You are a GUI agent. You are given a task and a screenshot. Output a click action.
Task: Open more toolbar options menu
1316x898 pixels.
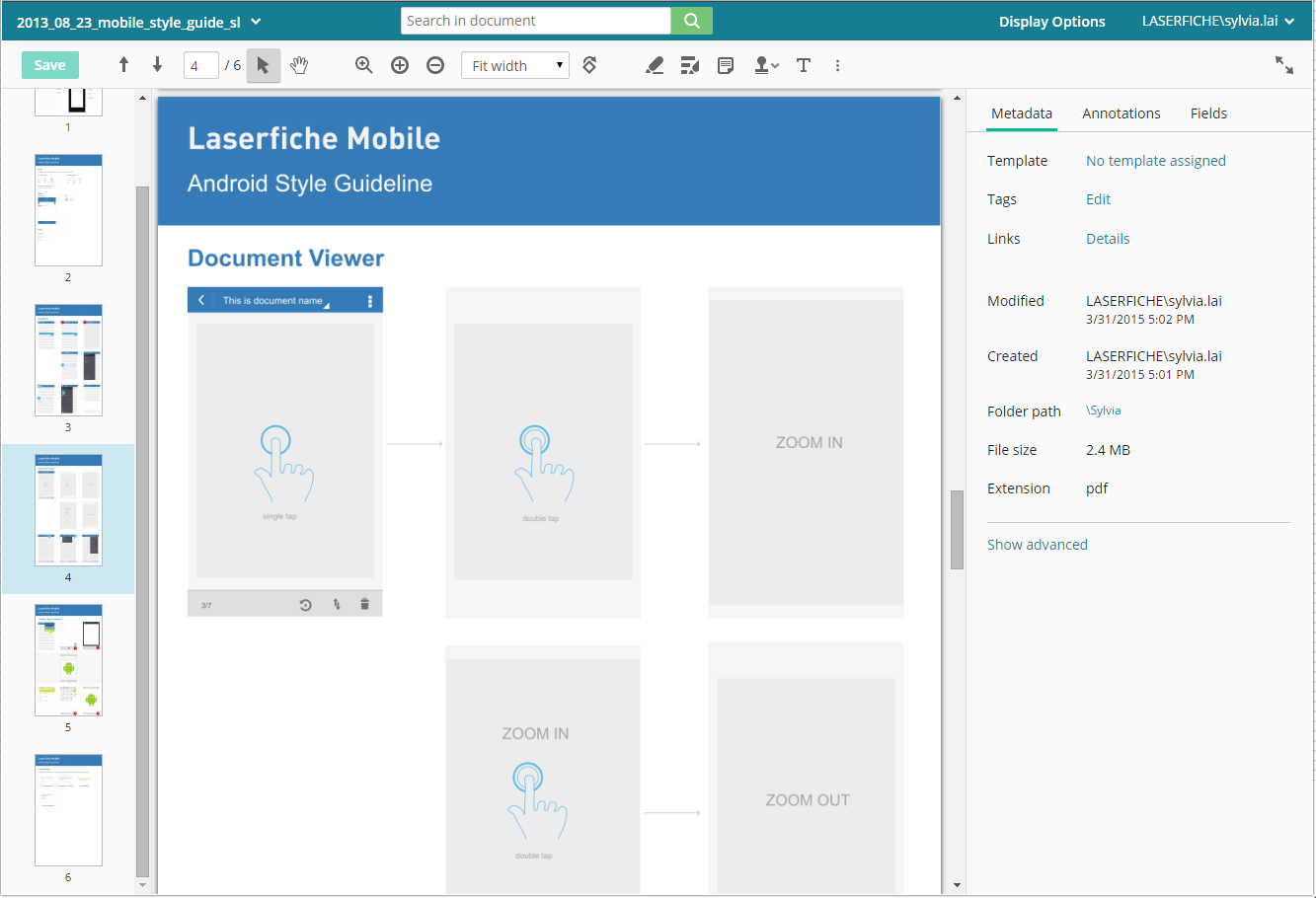(837, 65)
